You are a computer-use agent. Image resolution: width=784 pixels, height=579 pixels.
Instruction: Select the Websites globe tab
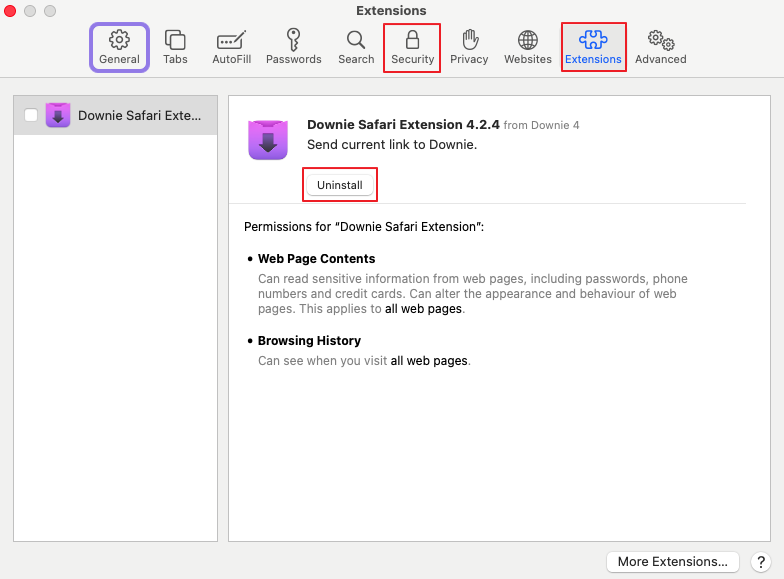point(528,48)
